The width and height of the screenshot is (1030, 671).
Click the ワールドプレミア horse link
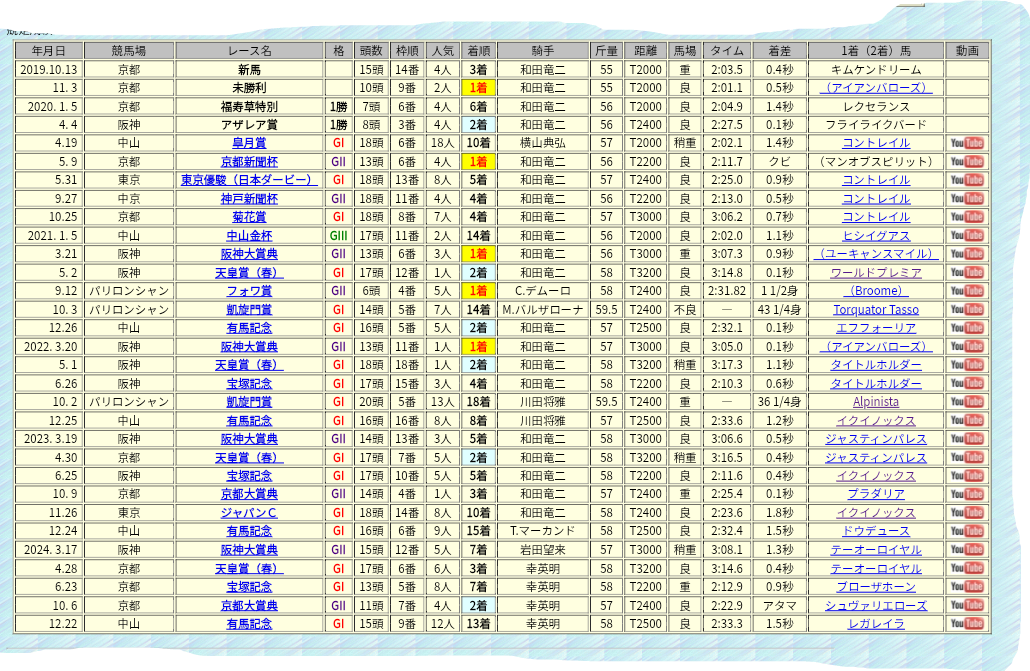875,273
